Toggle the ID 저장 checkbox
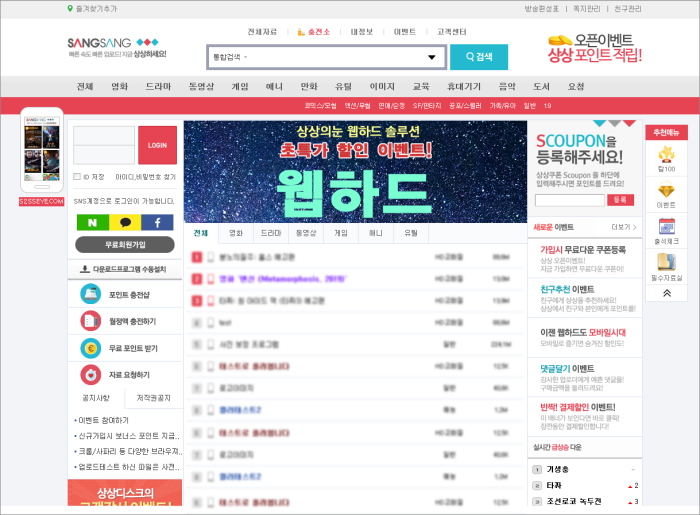The image size is (700, 515). coord(77,177)
